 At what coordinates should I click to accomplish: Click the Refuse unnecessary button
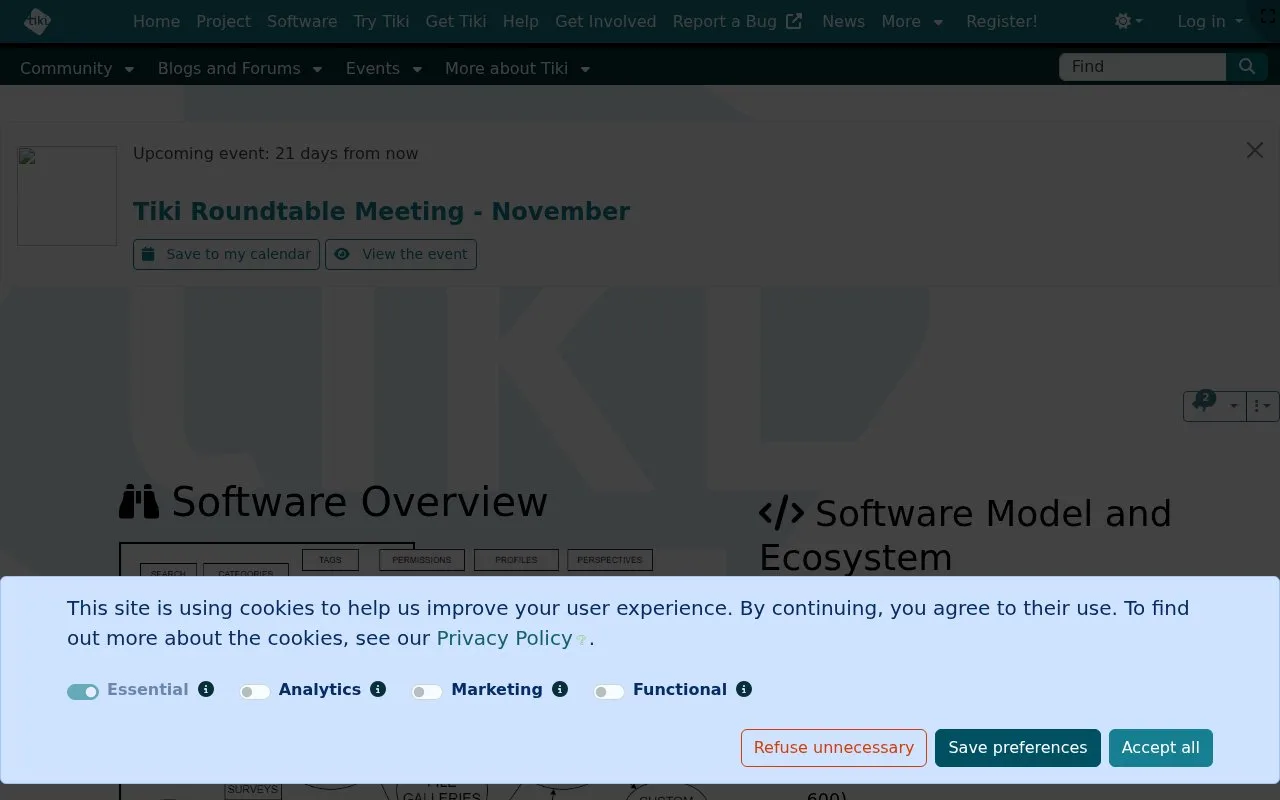834,748
